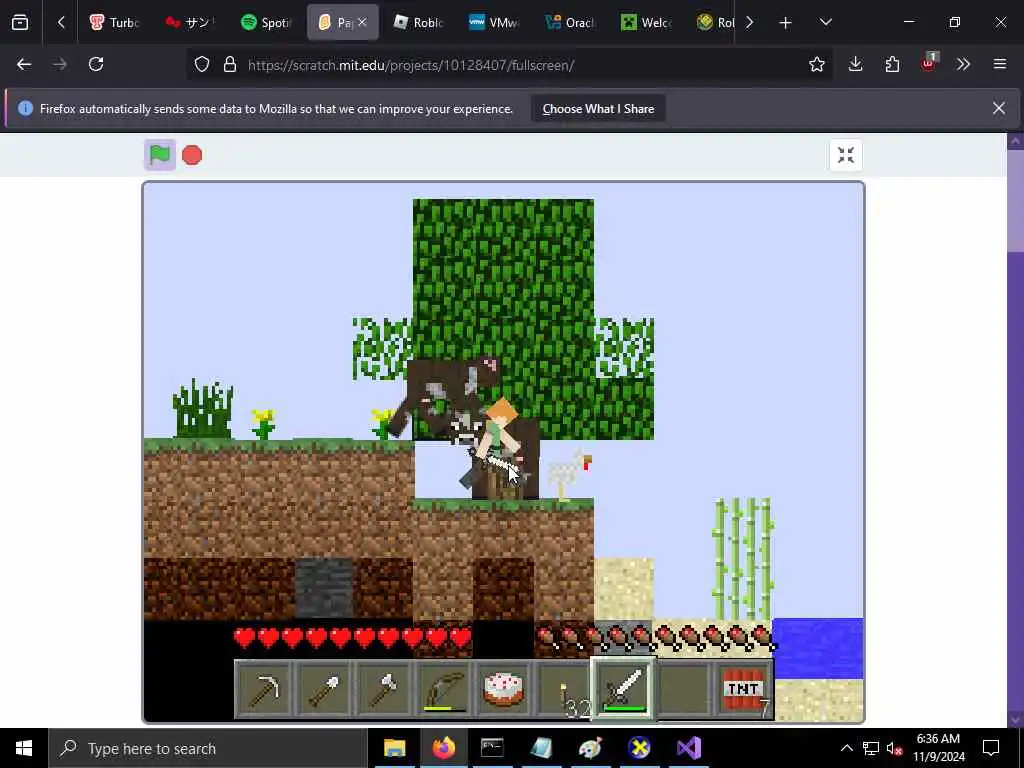Open the Firefox hamburger menu
The width and height of the screenshot is (1024, 768).
1000,64
